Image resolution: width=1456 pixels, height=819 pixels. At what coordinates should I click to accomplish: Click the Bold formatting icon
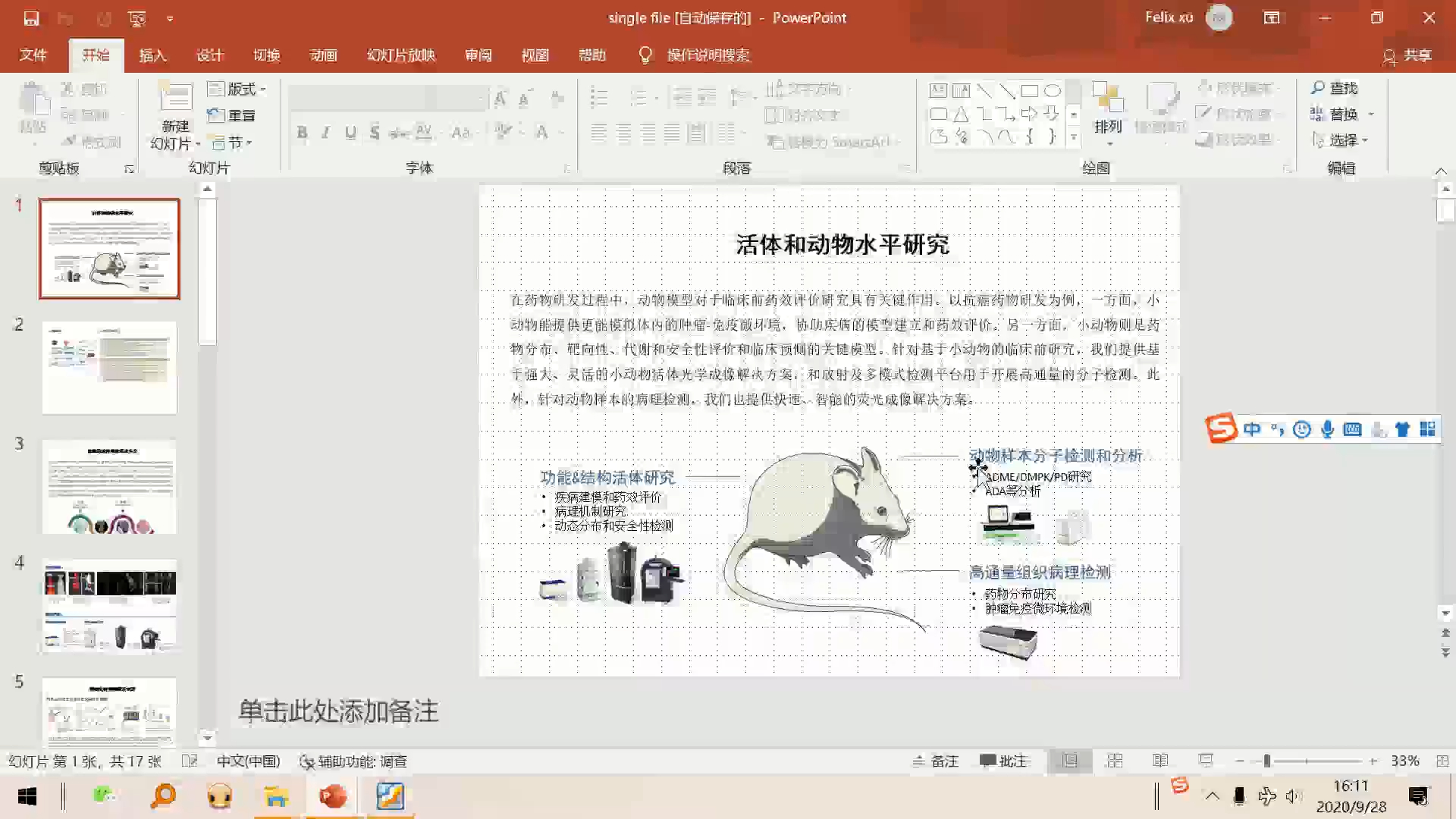302,132
